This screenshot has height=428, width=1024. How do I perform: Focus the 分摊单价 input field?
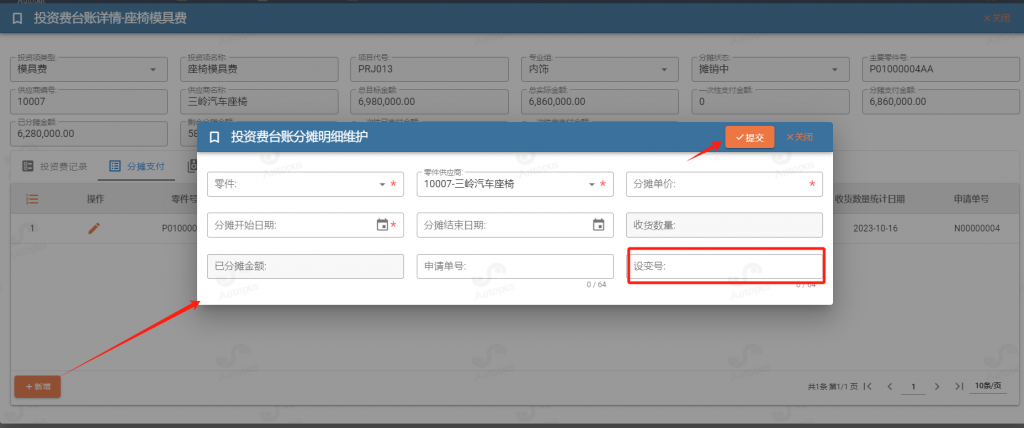[x=724, y=184]
